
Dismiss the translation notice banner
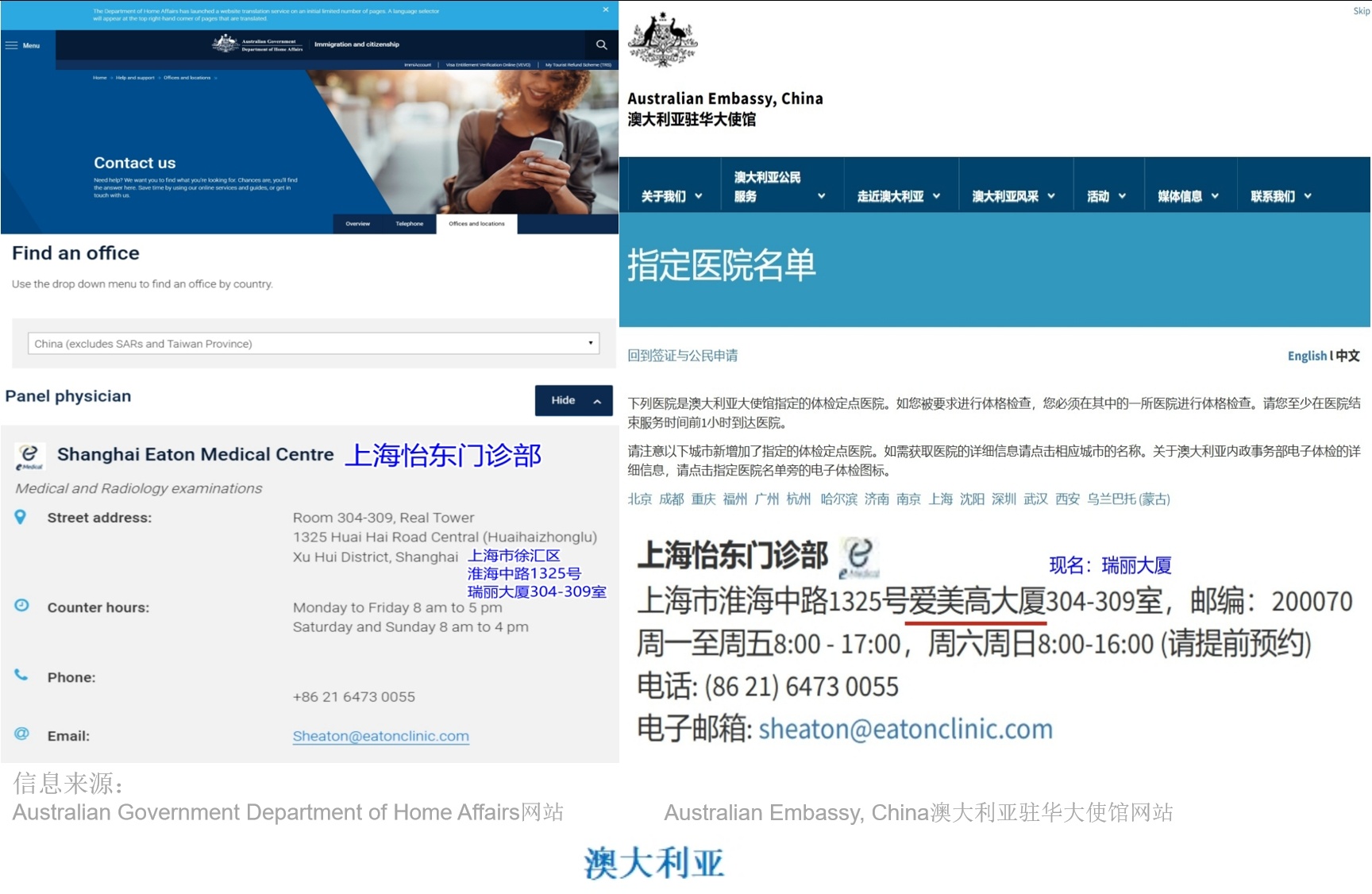pyautogui.click(x=606, y=10)
